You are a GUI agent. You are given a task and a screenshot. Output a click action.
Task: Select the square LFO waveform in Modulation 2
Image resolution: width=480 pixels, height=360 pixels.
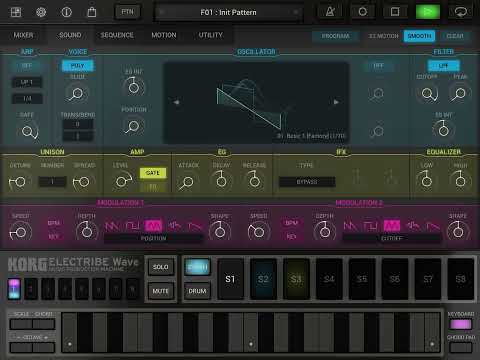pos(371,226)
